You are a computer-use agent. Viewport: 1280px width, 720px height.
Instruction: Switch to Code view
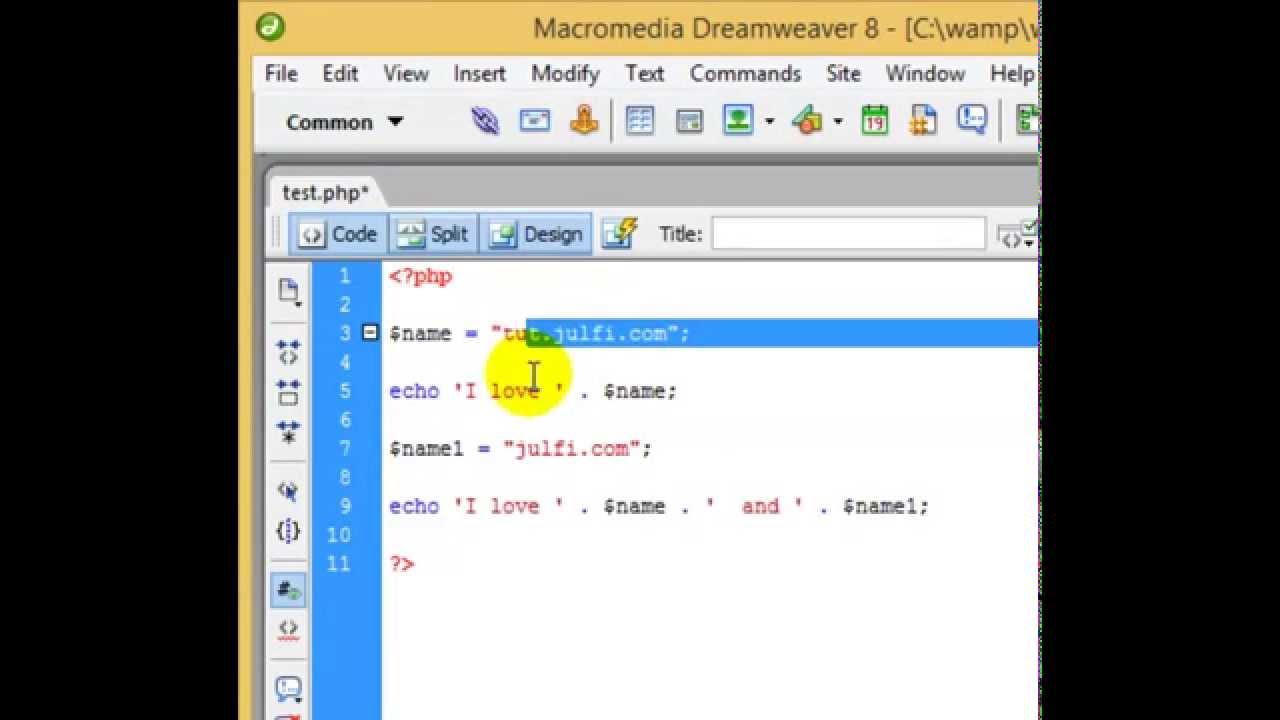click(x=339, y=234)
